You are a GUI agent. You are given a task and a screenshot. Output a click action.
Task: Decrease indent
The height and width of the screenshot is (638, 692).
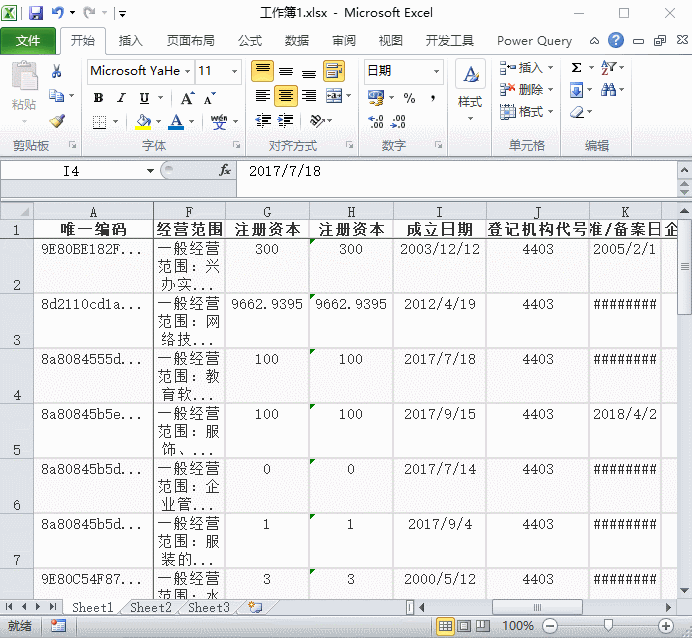(x=263, y=120)
